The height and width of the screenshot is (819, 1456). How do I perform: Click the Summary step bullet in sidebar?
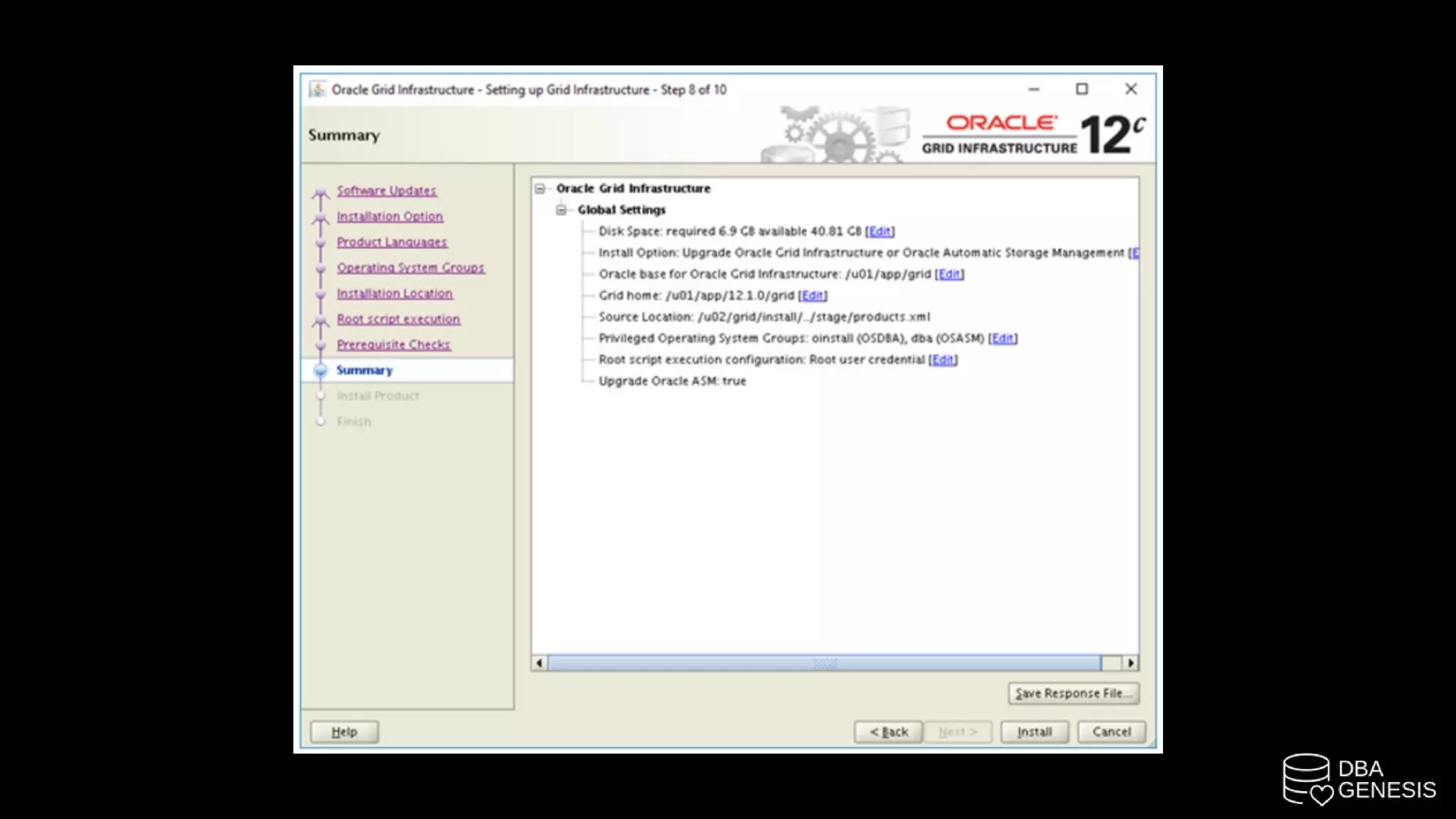coord(321,370)
